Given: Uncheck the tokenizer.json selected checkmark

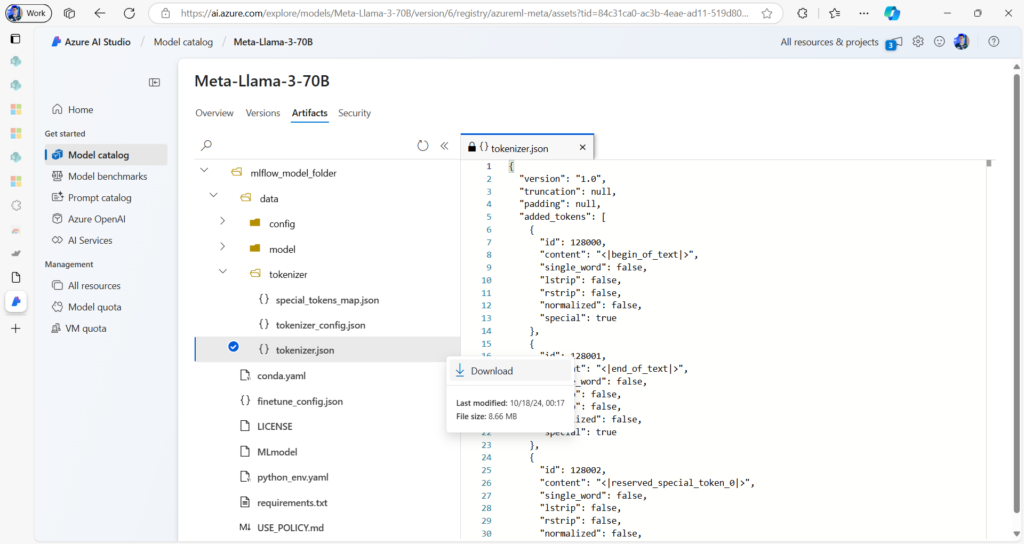Looking at the screenshot, I should click(x=233, y=347).
